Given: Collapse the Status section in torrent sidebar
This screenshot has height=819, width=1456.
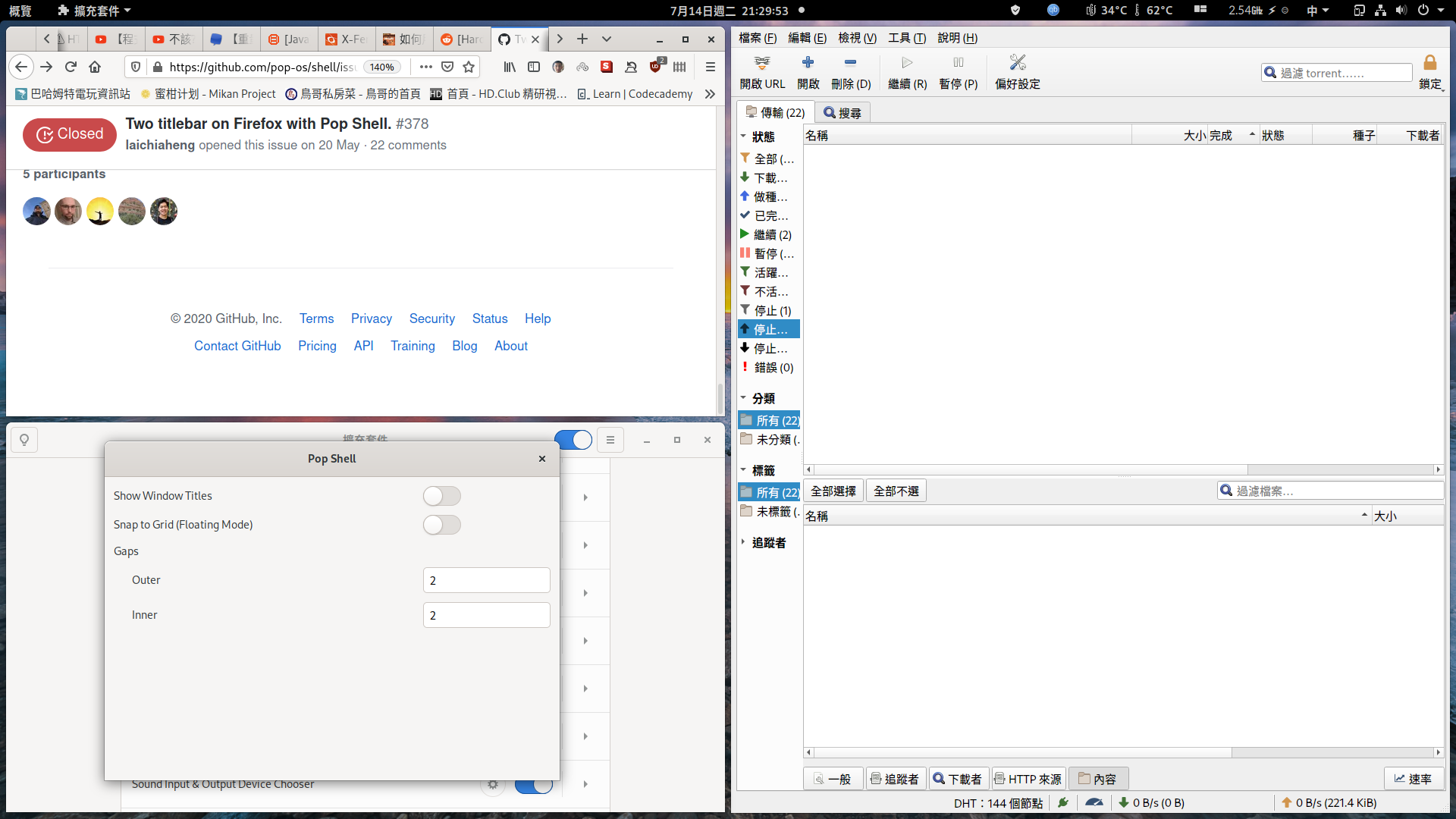Looking at the screenshot, I should 743,136.
